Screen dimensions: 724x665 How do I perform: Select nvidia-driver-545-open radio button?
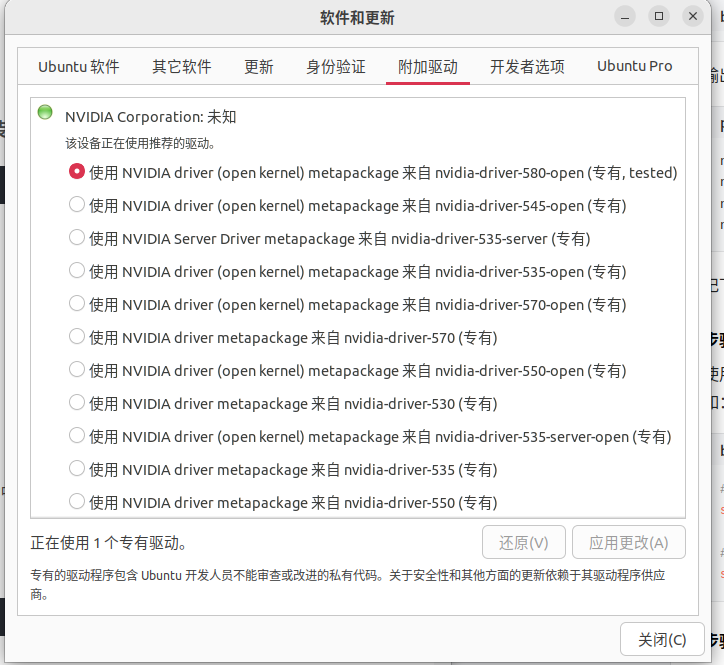click(77, 205)
